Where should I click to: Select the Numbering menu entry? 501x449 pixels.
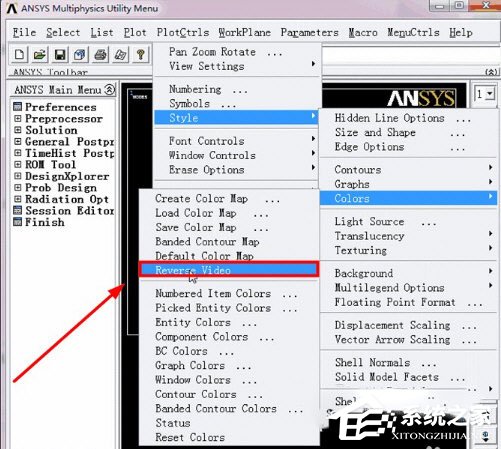click(237, 89)
